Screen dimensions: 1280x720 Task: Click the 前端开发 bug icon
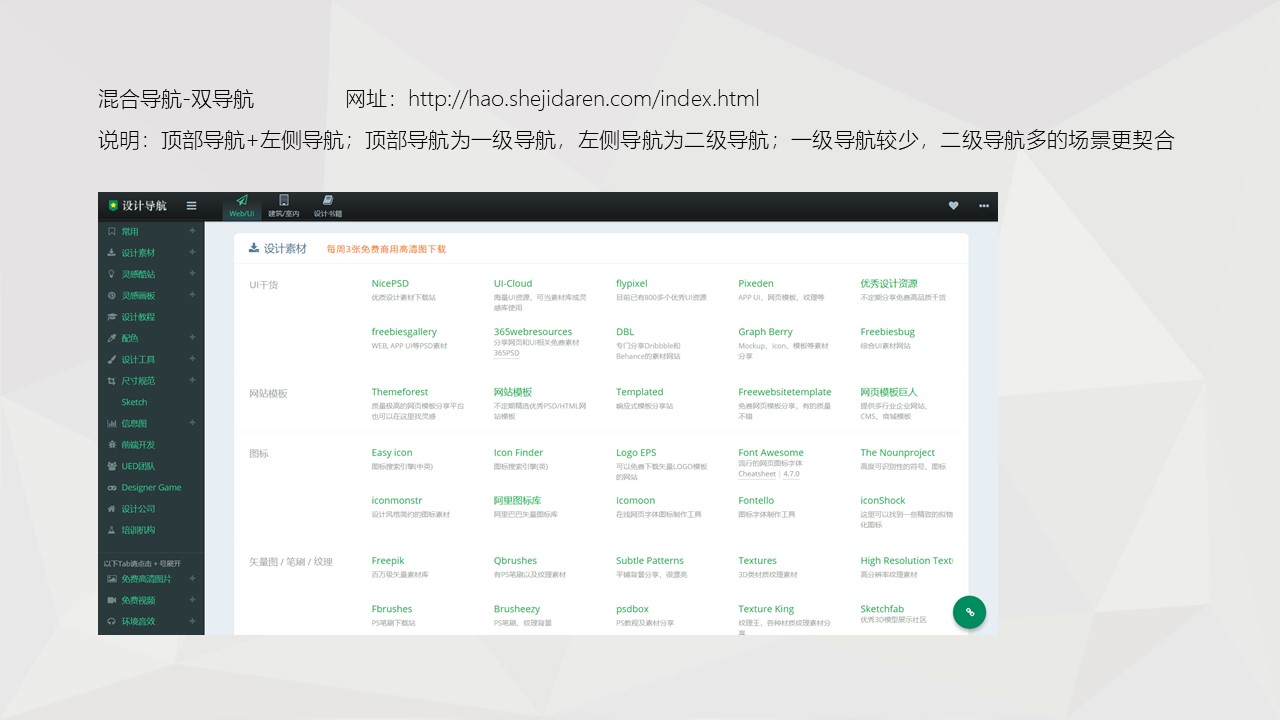pyautogui.click(x=112, y=445)
